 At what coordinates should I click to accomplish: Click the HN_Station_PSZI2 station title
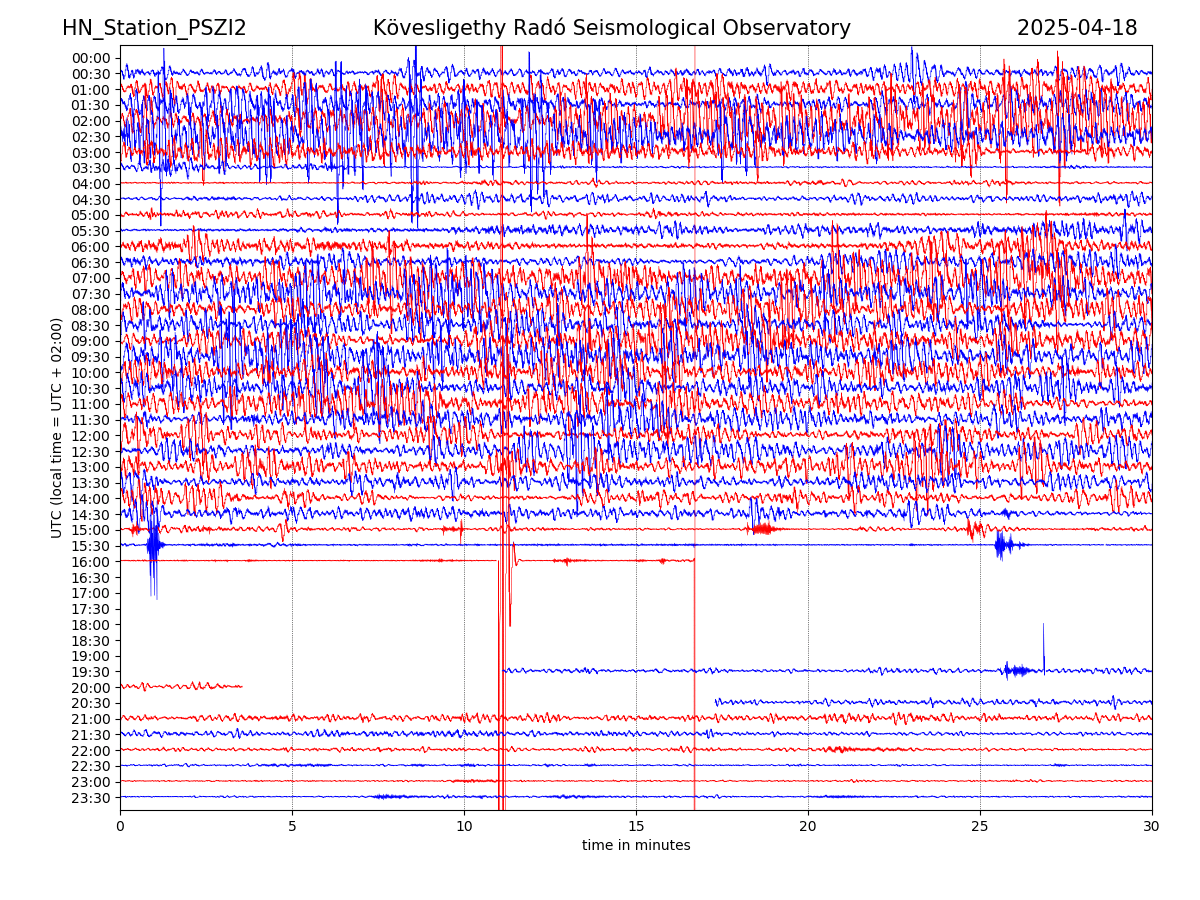(154, 29)
